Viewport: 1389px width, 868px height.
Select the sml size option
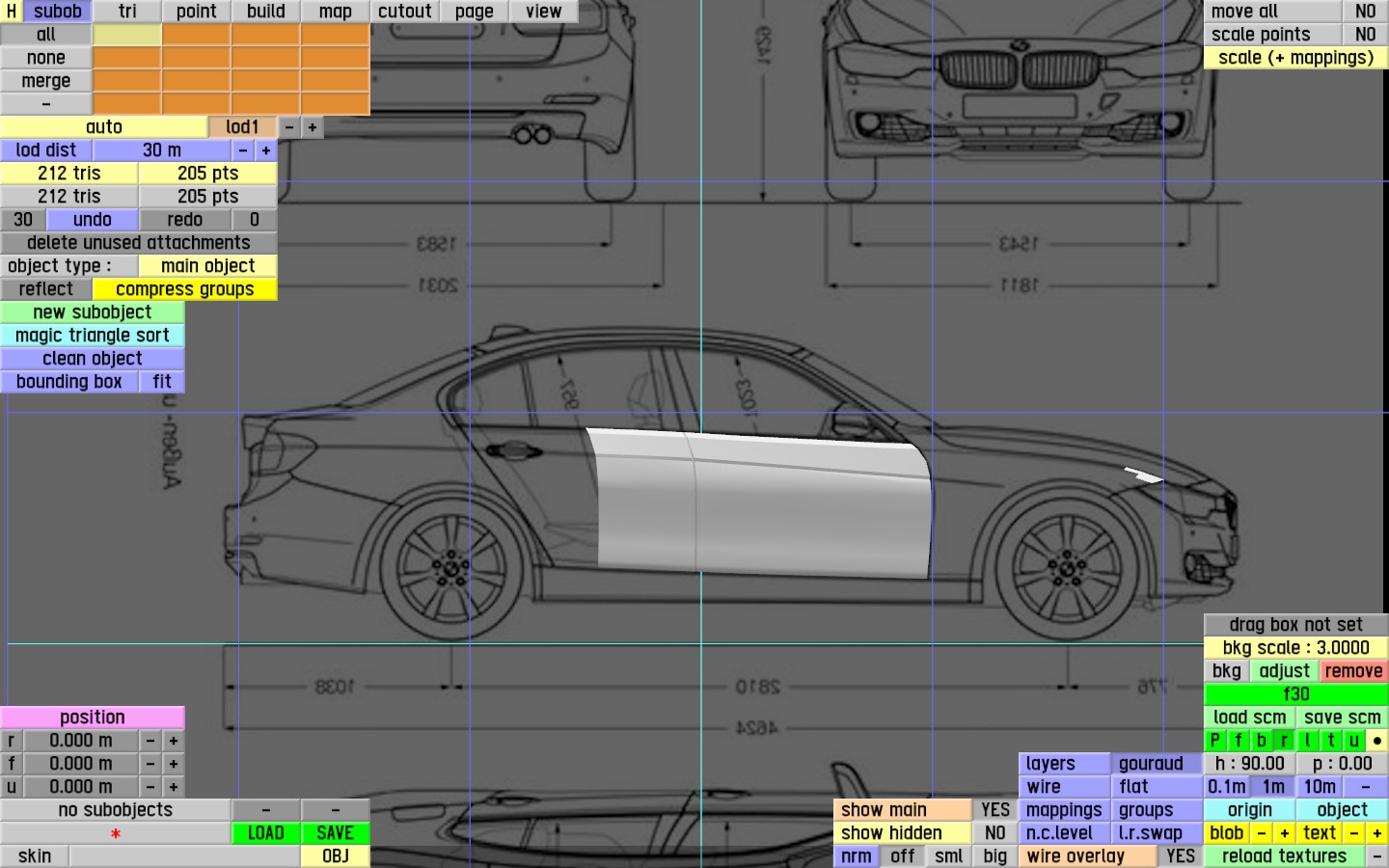click(x=949, y=856)
